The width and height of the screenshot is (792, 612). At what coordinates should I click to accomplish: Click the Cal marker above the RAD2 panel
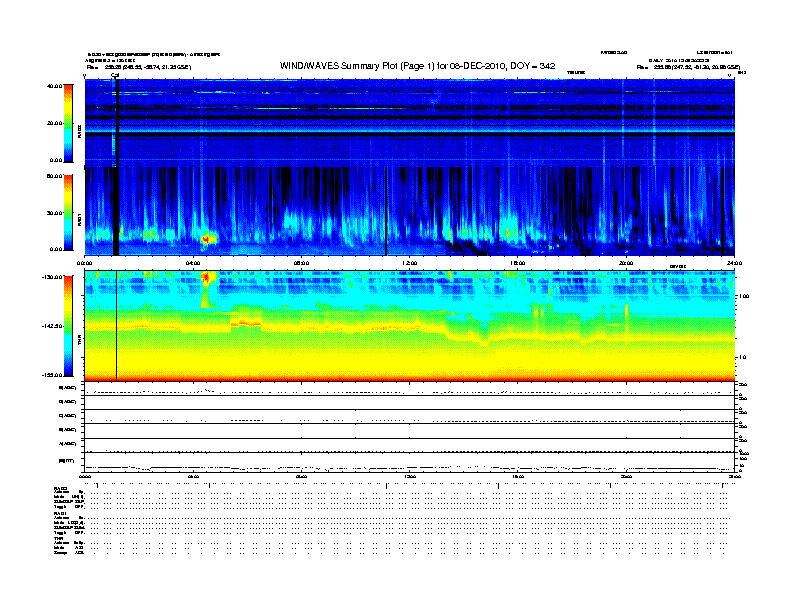(115, 75)
